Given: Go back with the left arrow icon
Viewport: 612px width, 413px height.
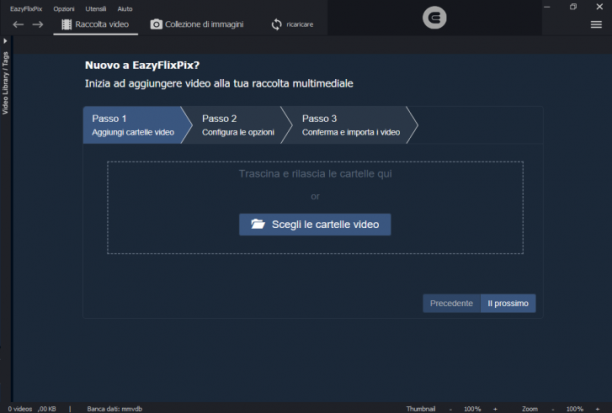Looking at the screenshot, I should tap(18, 25).
